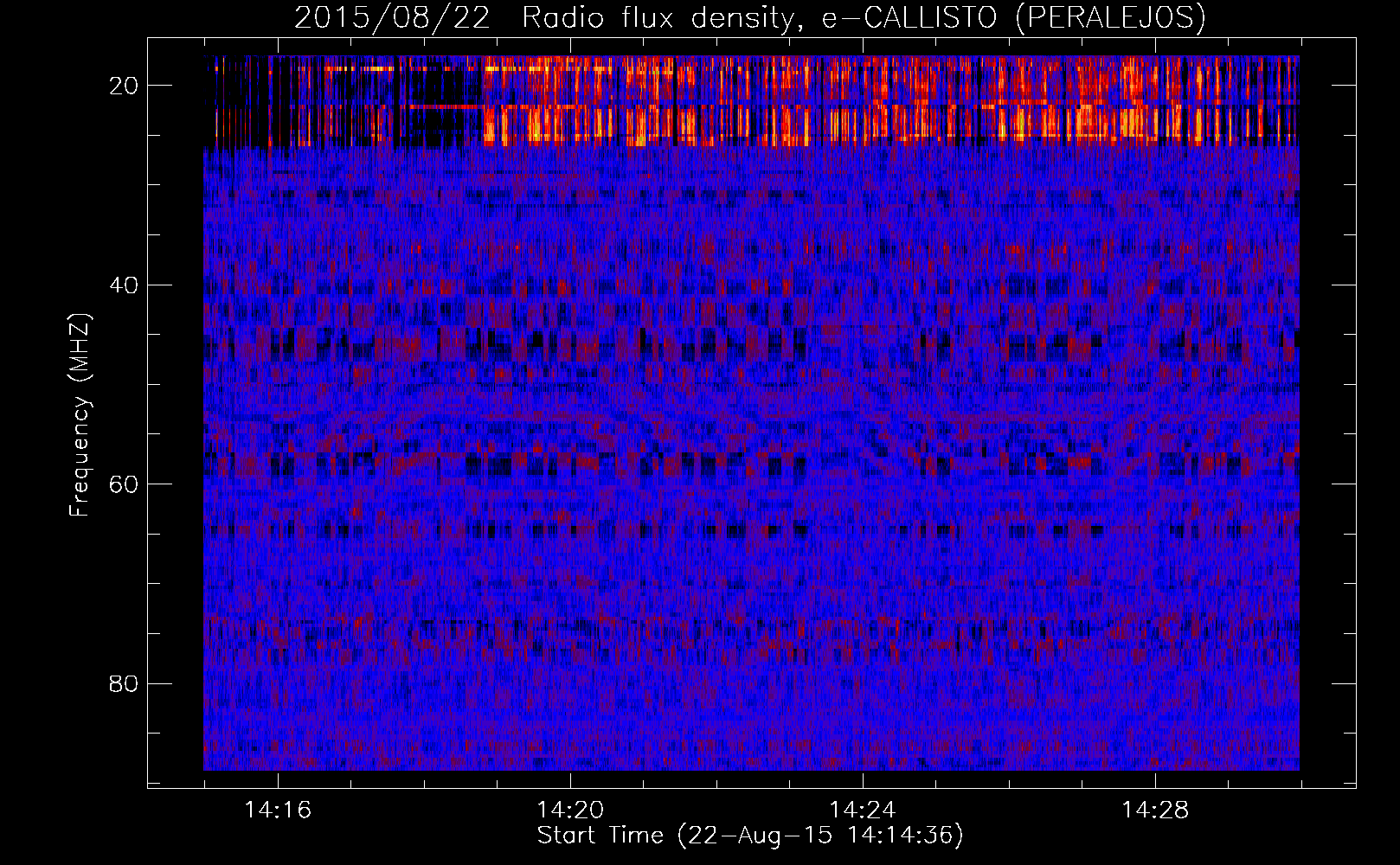The width and height of the screenshot is (1400, 865).
Task: Click the 14:16 time tick label
Action: [278, 810]
